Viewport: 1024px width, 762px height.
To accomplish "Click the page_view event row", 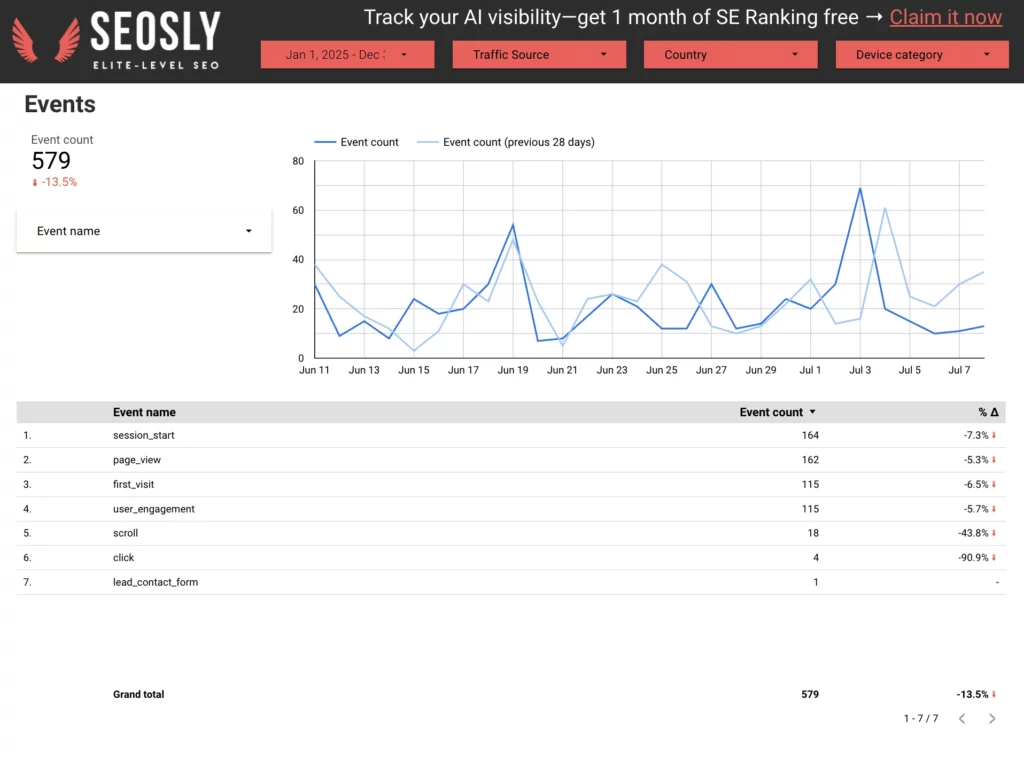I will (511, 460).
